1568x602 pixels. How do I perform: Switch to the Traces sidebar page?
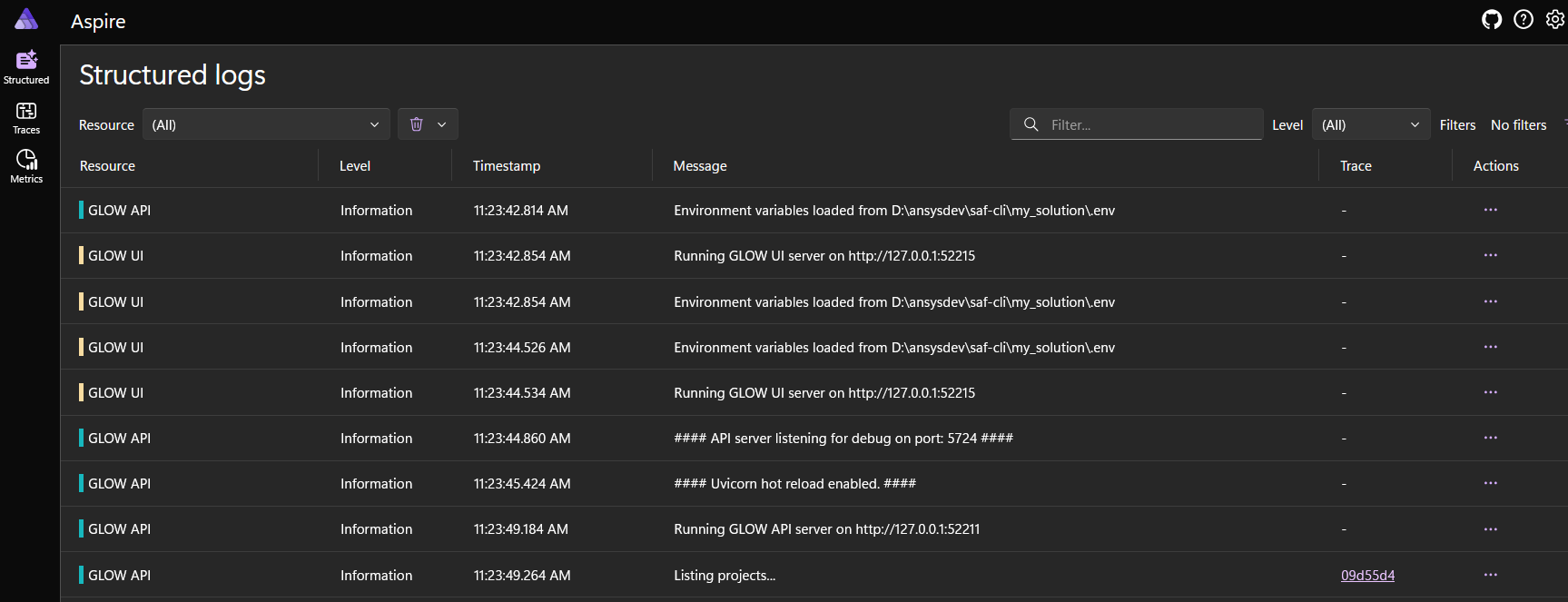tap(26, 118)
